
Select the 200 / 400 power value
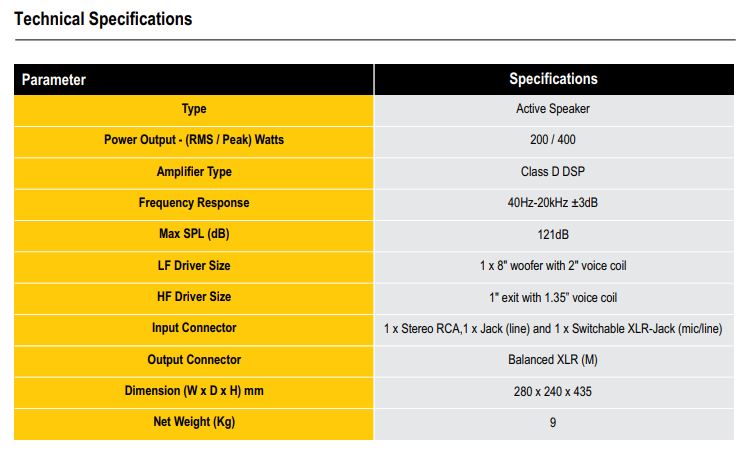point(553,140)
